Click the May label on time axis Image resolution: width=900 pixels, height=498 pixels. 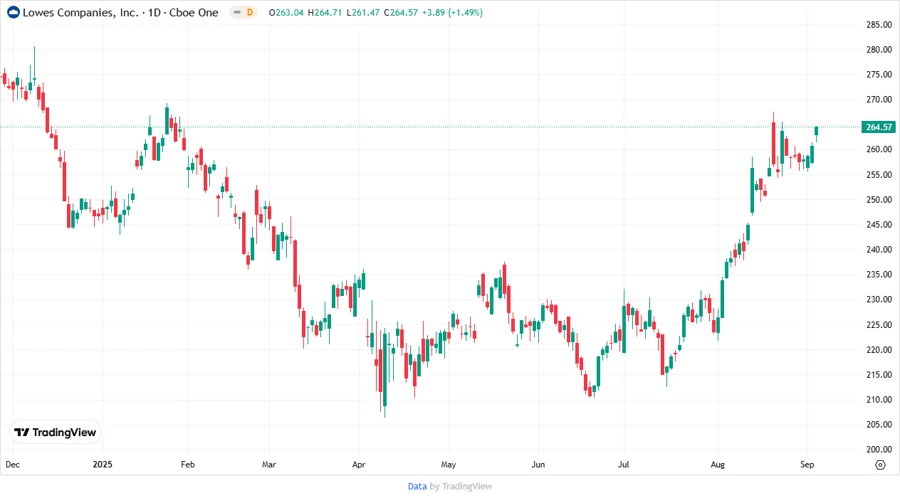point(448,464)
